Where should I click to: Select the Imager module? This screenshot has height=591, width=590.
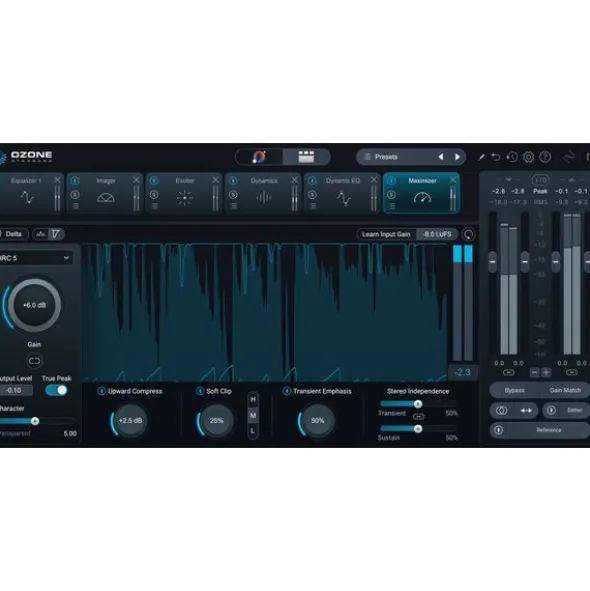click(106, 193)
